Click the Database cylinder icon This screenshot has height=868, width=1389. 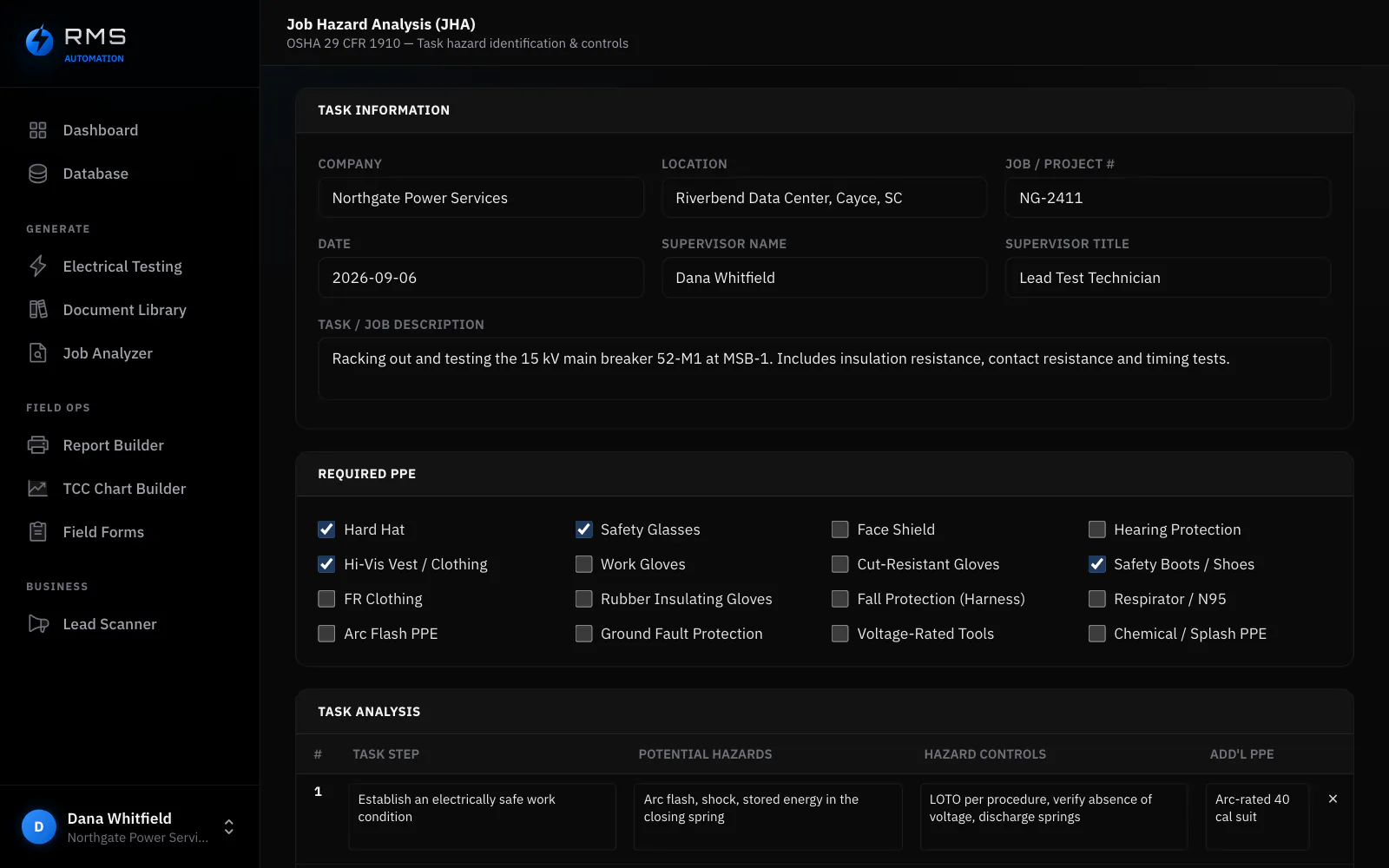pos(37,174)
